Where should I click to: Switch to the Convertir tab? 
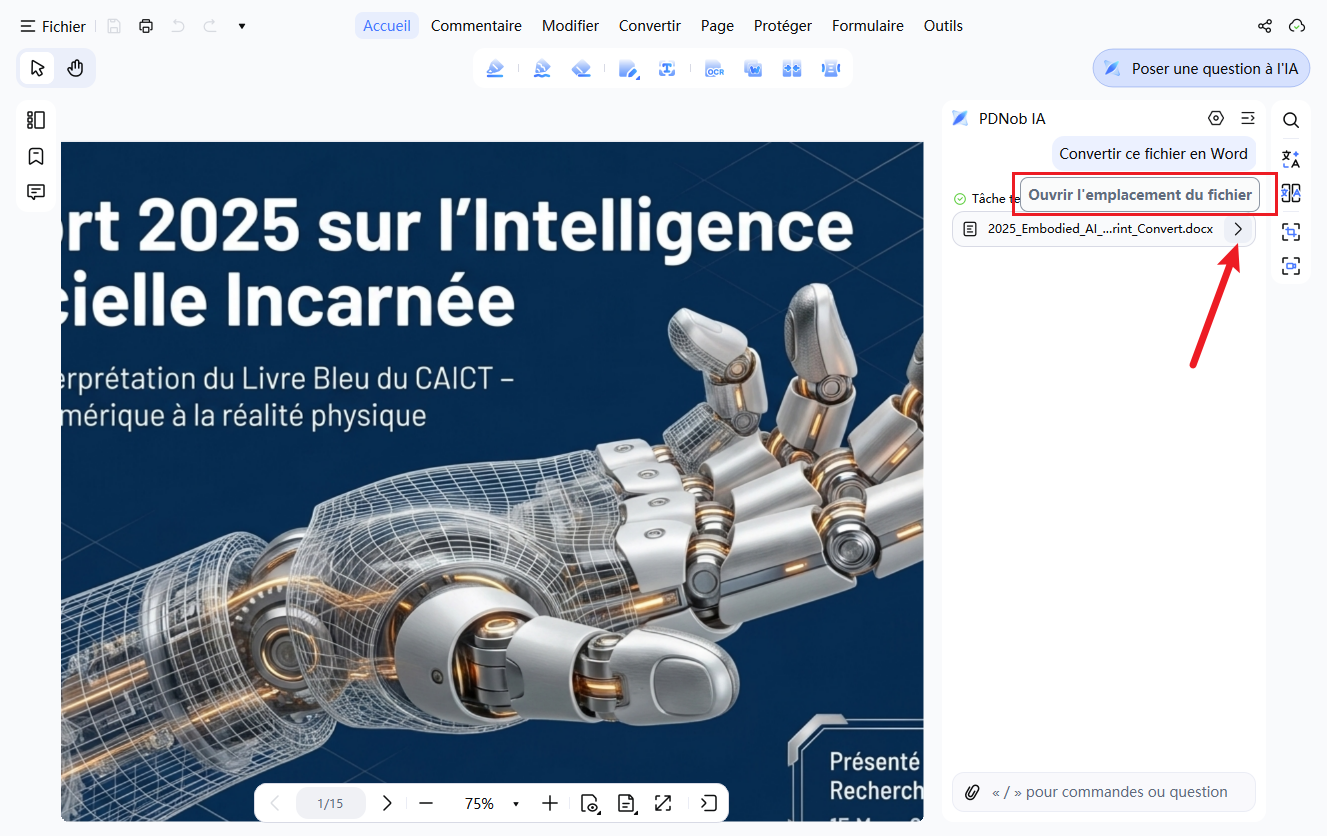pyautogui.click(x=650, y=26)
